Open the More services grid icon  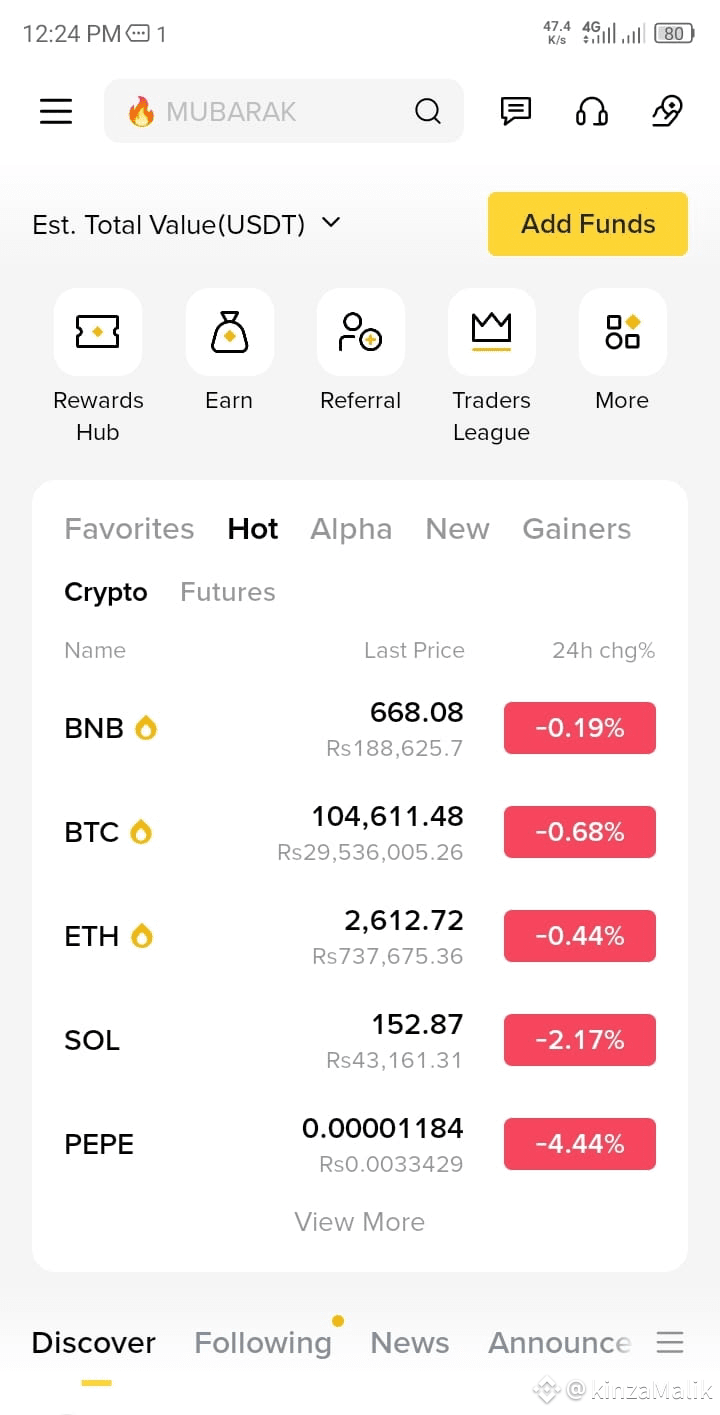(x=622, y=332)
